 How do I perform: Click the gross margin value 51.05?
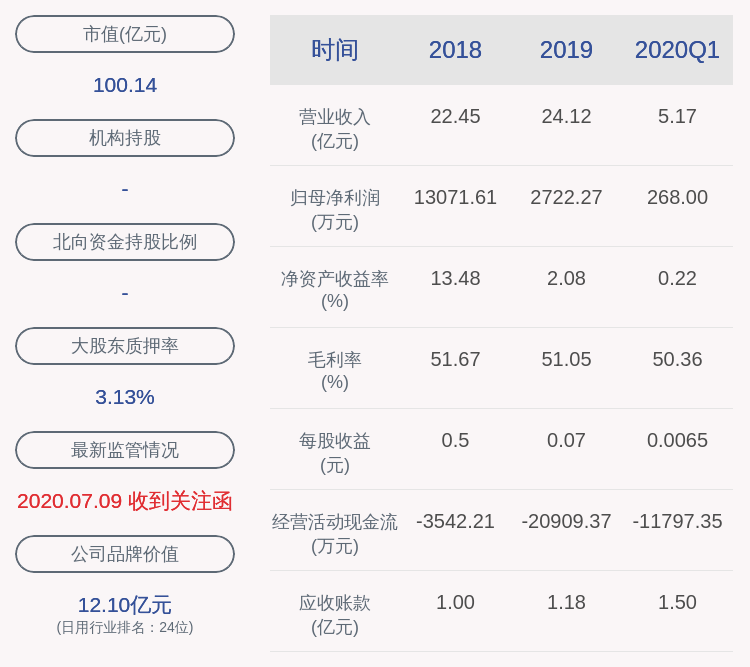click(566, 359)
